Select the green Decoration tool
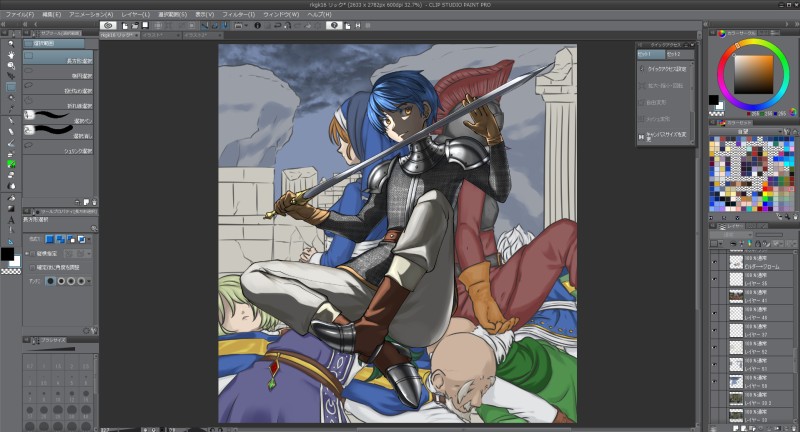The height and width of the screenshot is (432, 800). 11,164
